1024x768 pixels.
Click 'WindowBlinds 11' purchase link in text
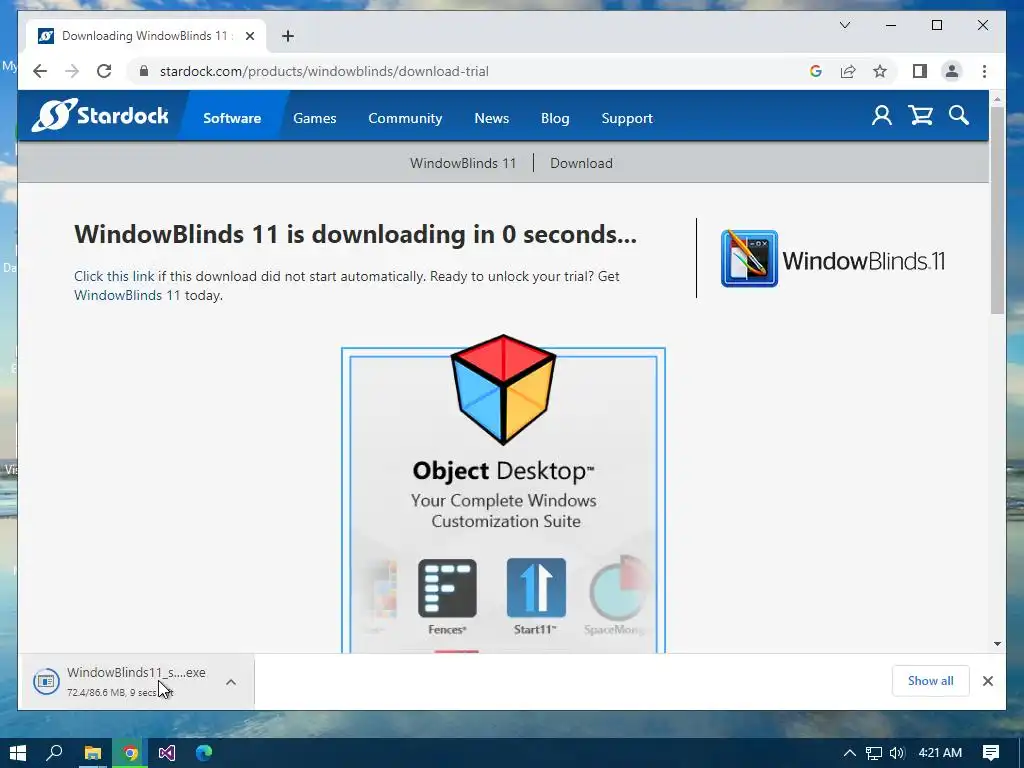[127, 295]
